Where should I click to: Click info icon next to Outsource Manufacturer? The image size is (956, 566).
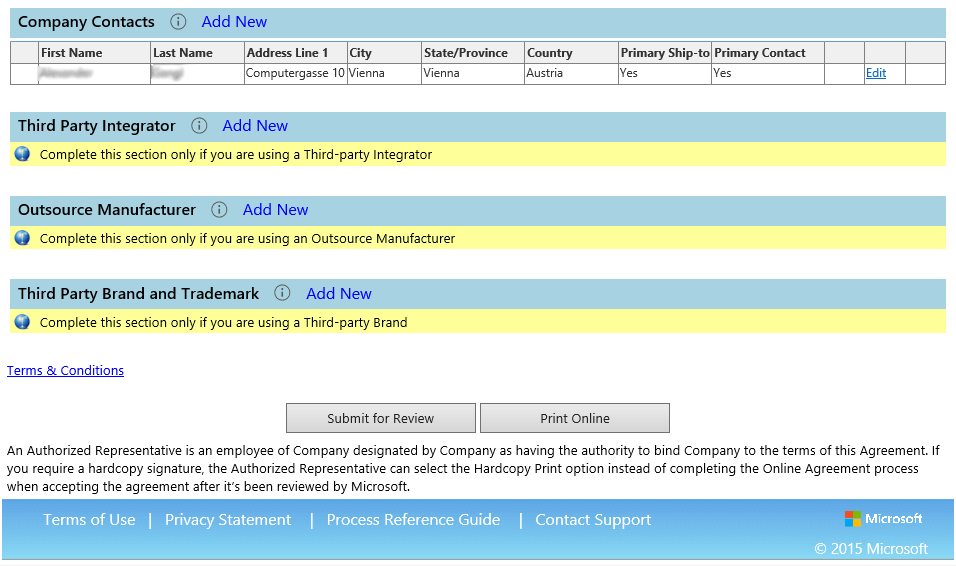point(218,210)
